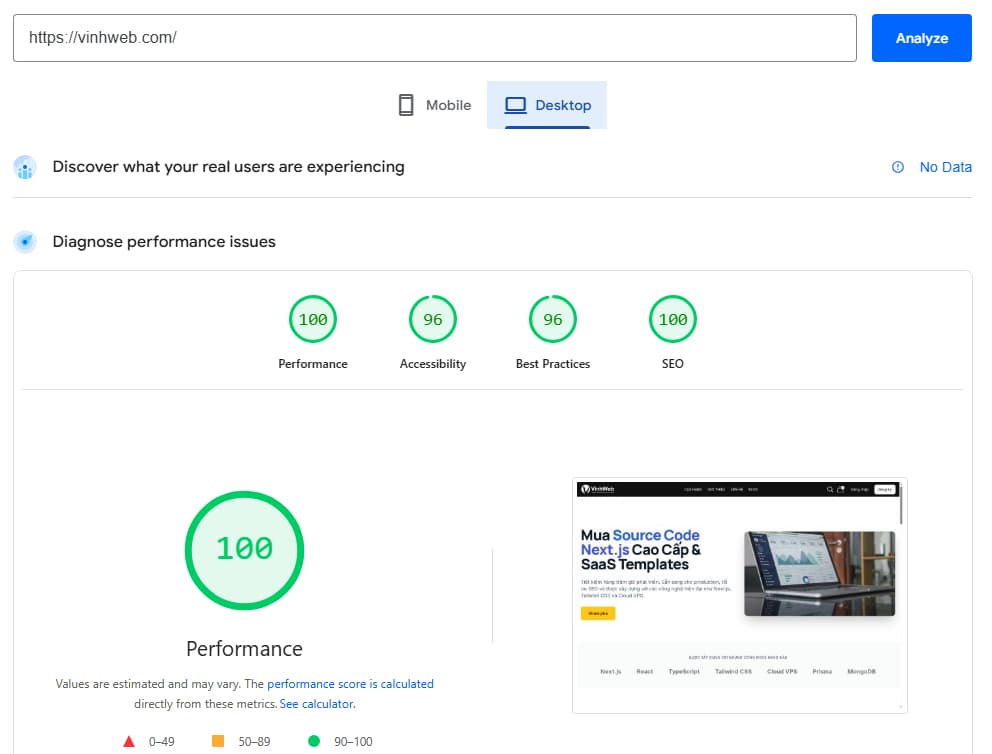
Task: Open the performance score is calculated link
Action: click(350, 684)
